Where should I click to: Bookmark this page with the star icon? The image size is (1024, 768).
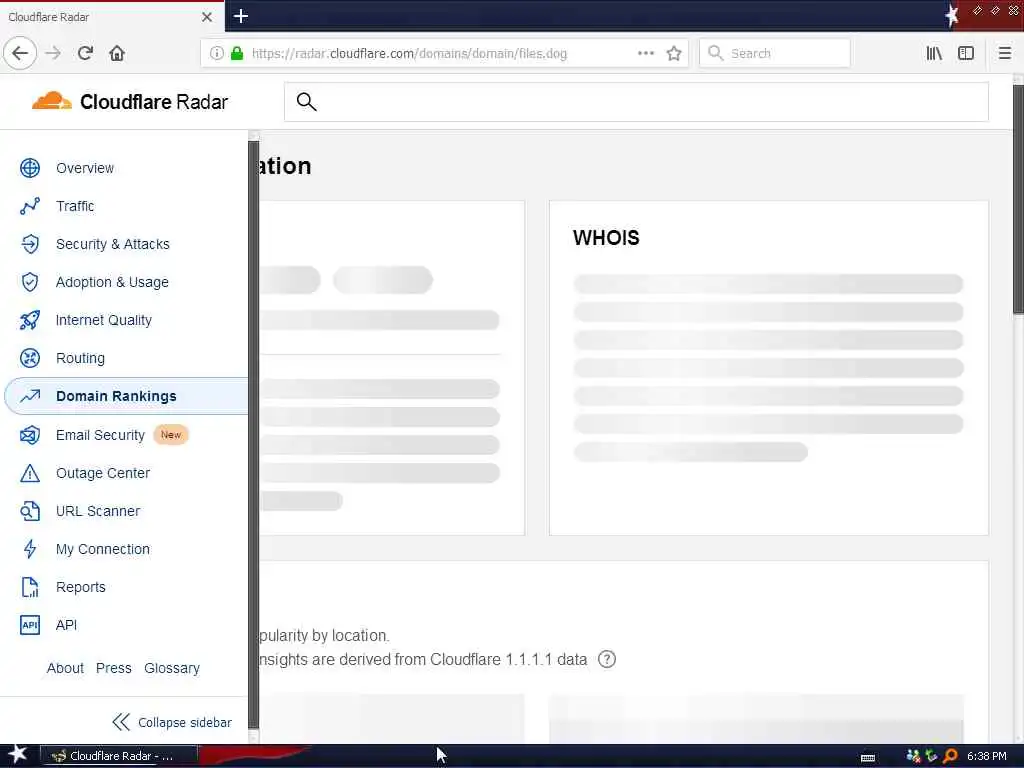tap(674, 53)
